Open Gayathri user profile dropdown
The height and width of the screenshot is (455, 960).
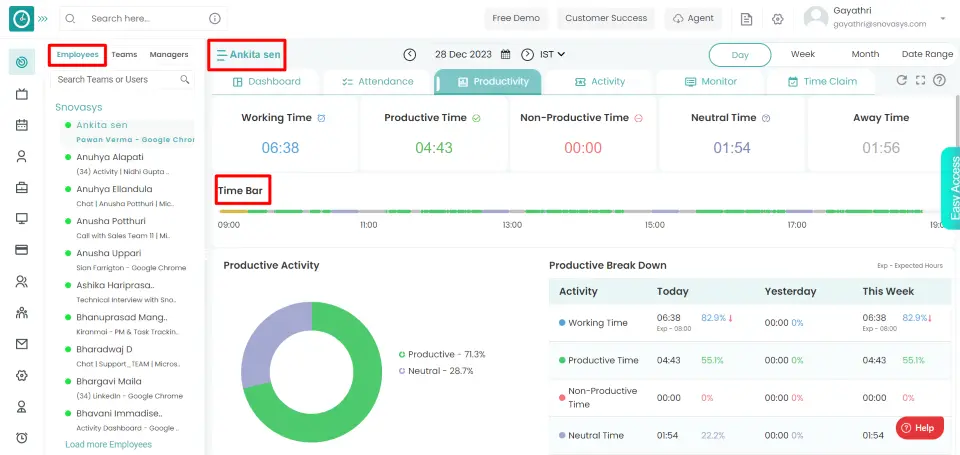pyautogui.click(x=942, y=20)
